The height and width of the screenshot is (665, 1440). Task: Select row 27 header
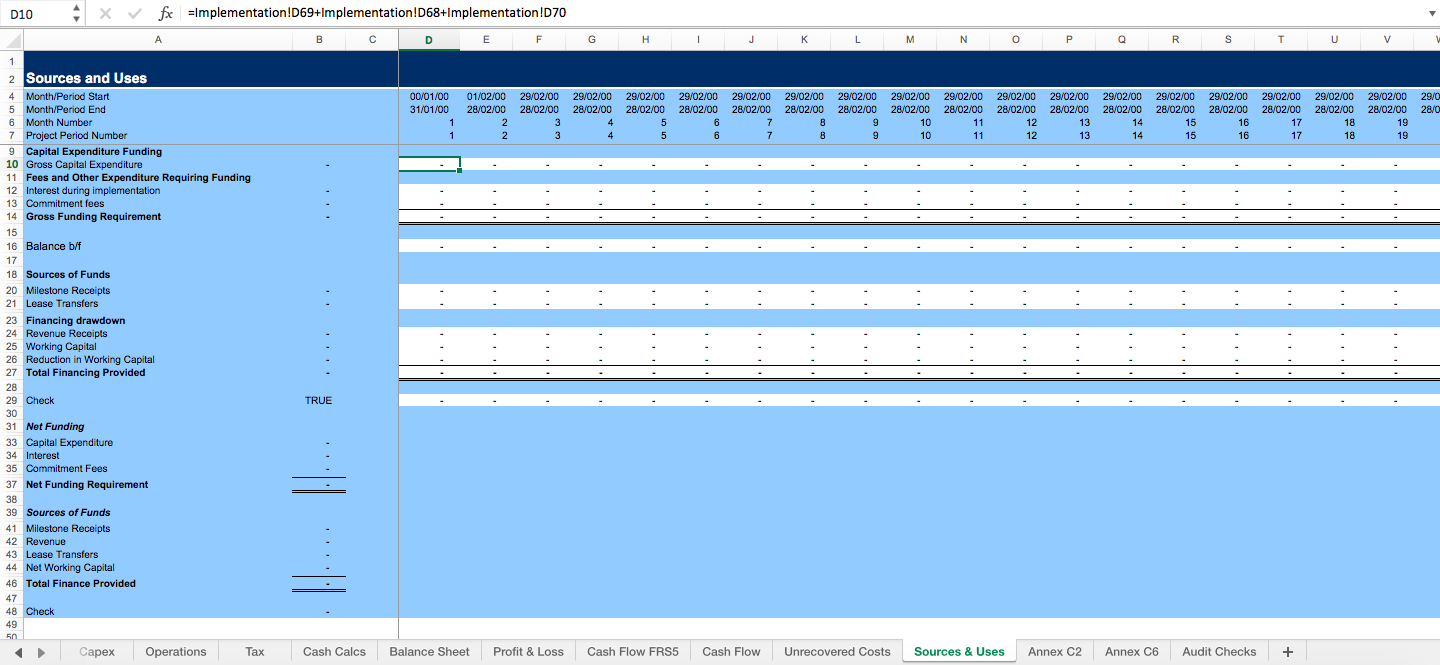point(12,372)
